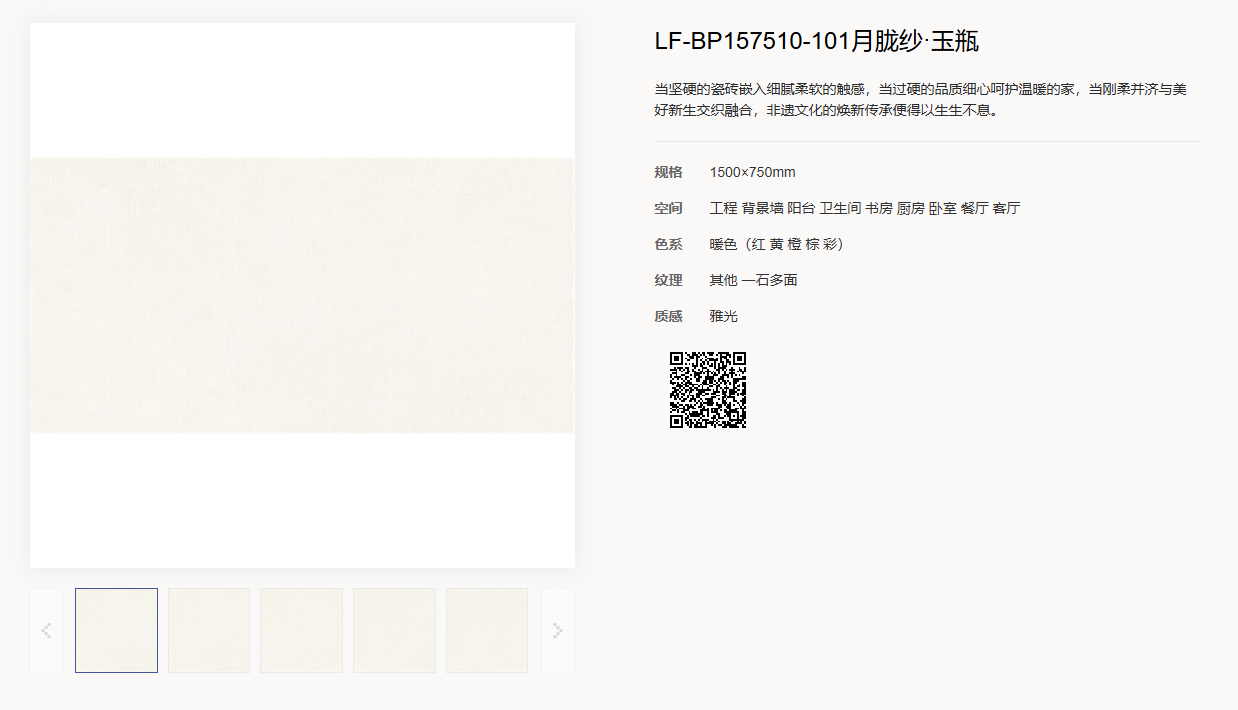1238x710 pixels.
Task: Select the second tile thumbnail
Action: (x=209, y=630)
